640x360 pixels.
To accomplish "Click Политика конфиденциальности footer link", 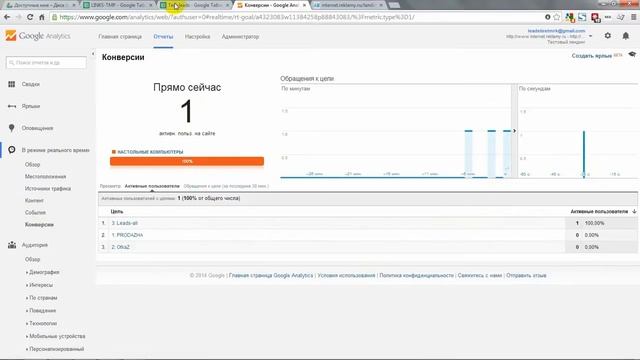I will coord(416,276).
